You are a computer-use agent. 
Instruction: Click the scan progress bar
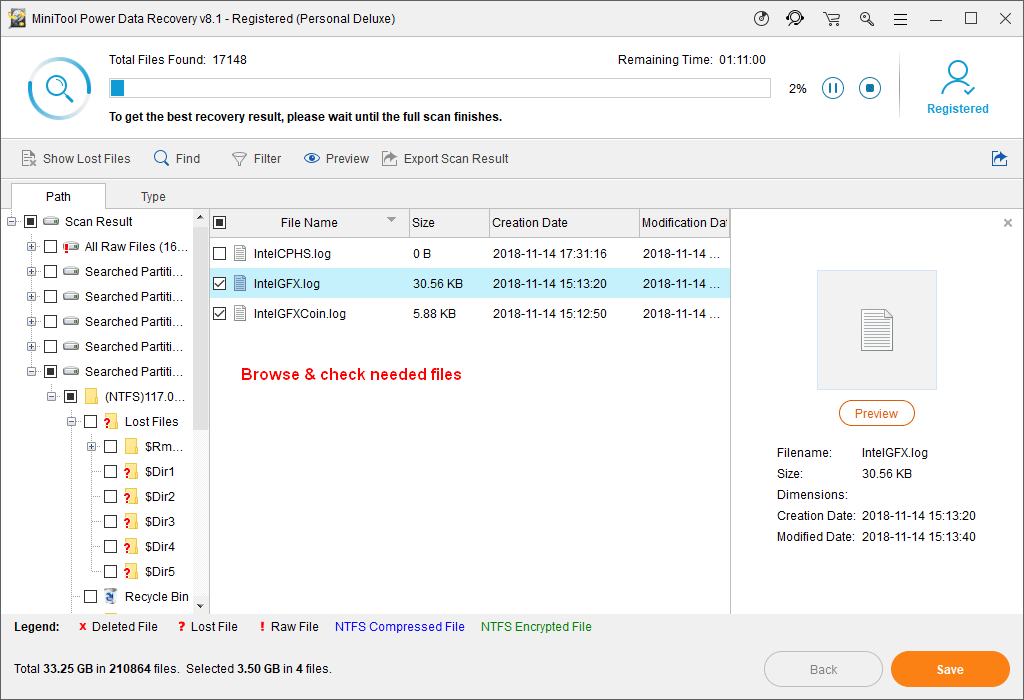pyautogui.click(x=440, y=88)
